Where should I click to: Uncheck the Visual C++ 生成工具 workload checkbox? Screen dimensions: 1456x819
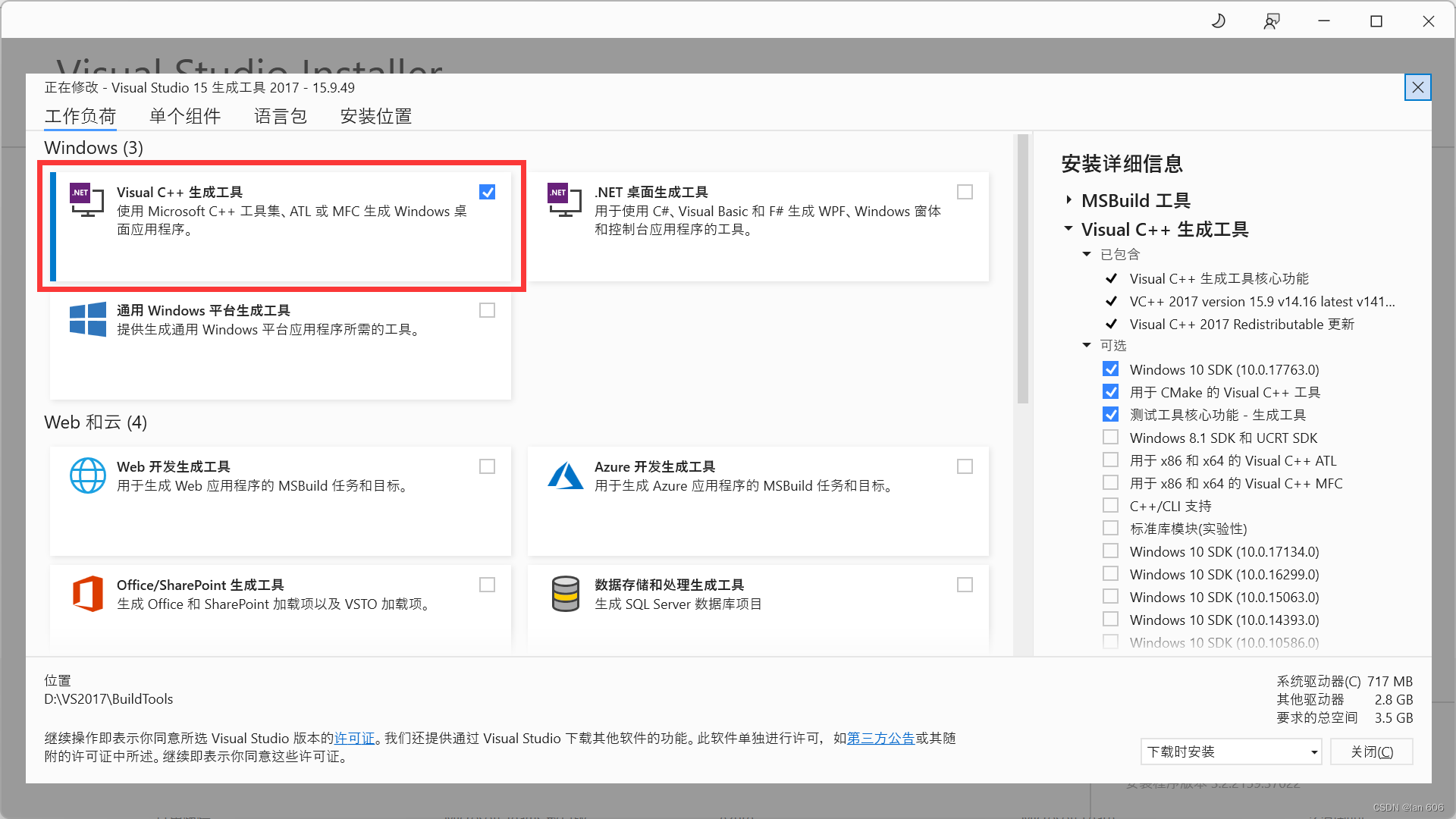[x=487, y=192]
